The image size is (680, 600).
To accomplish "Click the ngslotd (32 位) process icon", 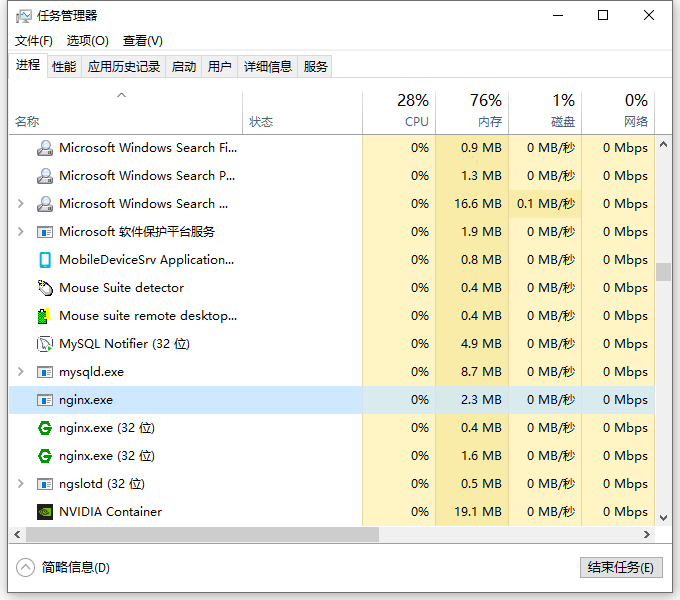I will [45, 484].
